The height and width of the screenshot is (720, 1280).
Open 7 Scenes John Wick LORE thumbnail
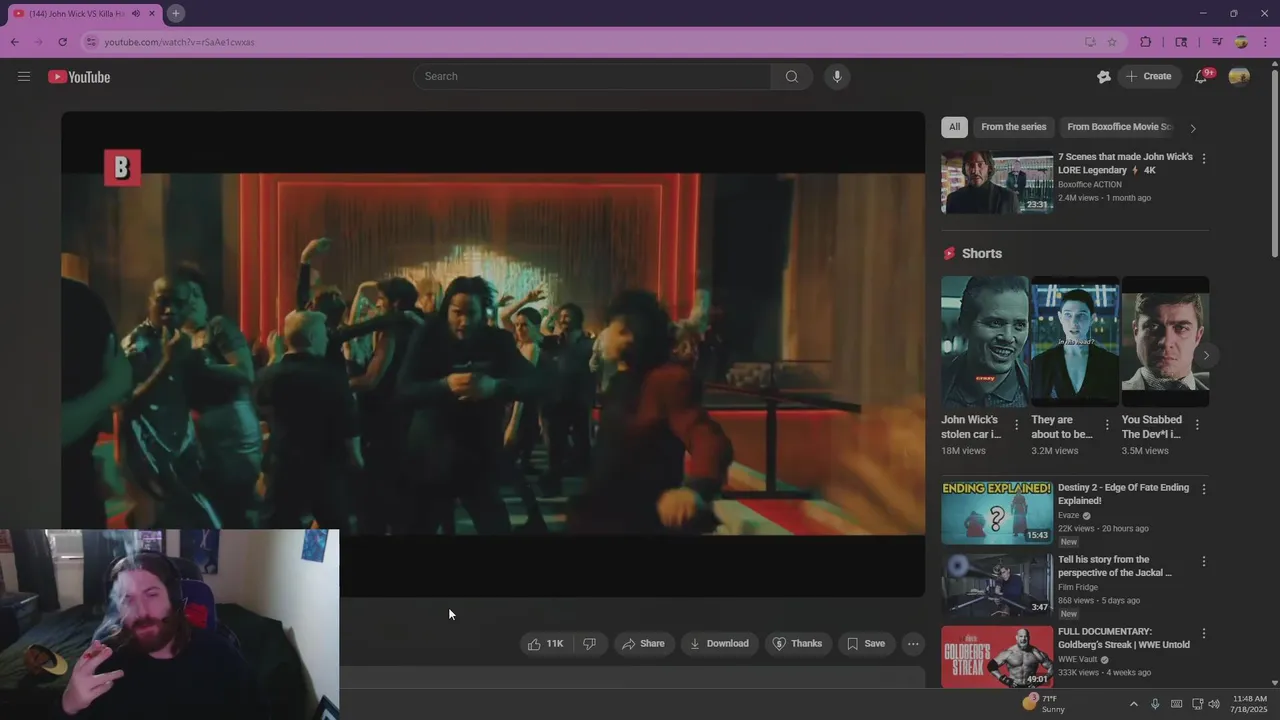(997, 182)
